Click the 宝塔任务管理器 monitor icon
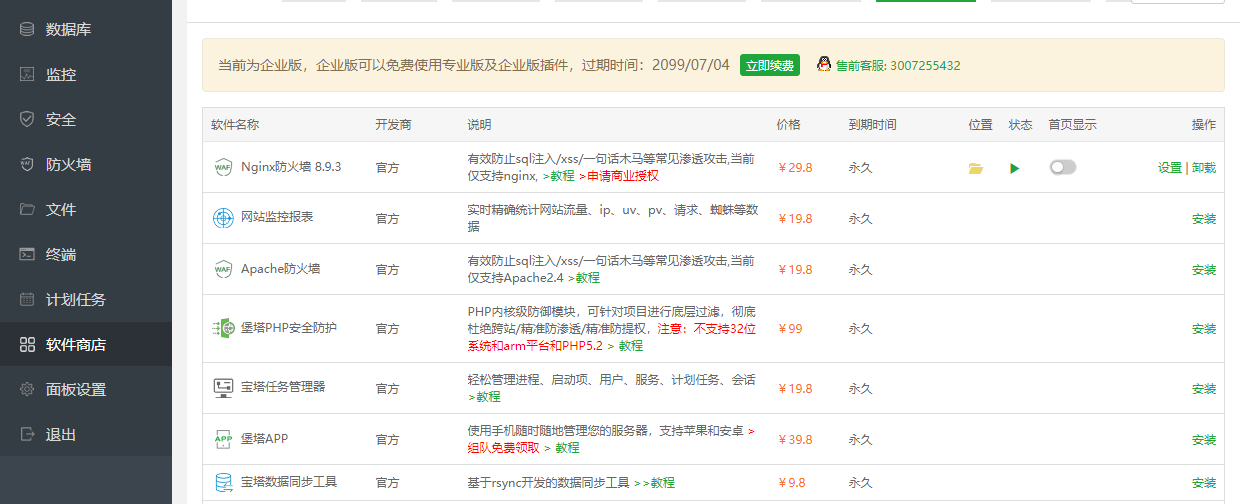 (x=223, y=388)
